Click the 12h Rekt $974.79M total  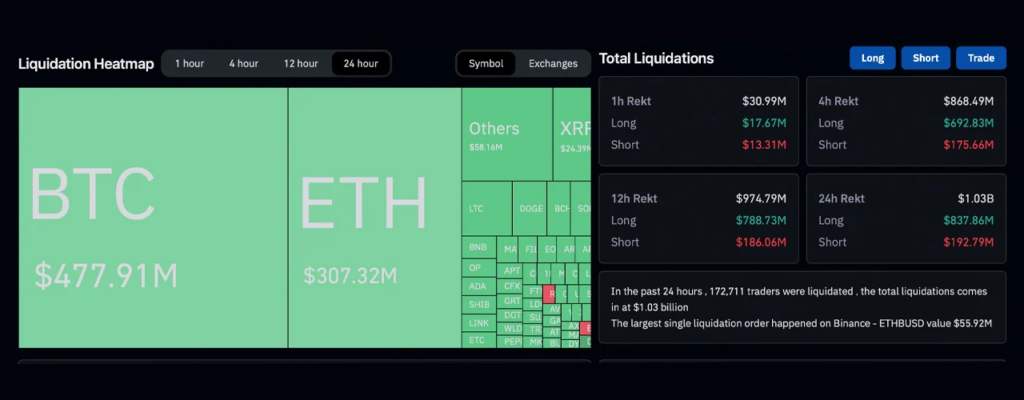761,199
